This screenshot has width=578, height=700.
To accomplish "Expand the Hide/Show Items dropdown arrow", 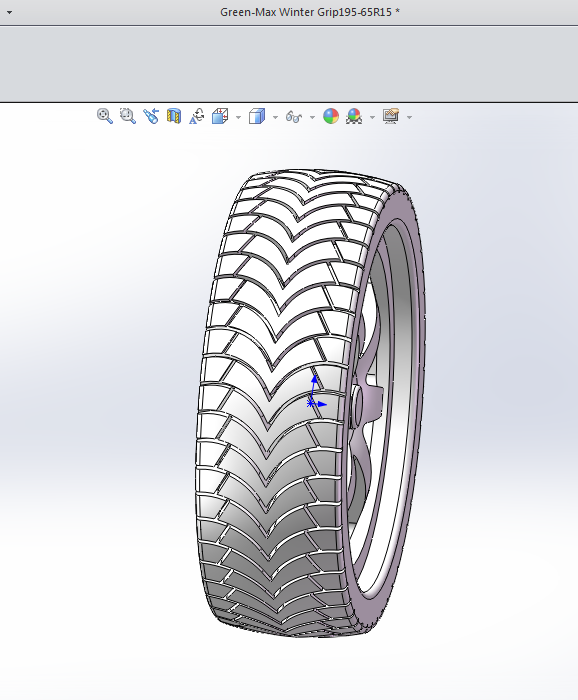I will point(312,117).
